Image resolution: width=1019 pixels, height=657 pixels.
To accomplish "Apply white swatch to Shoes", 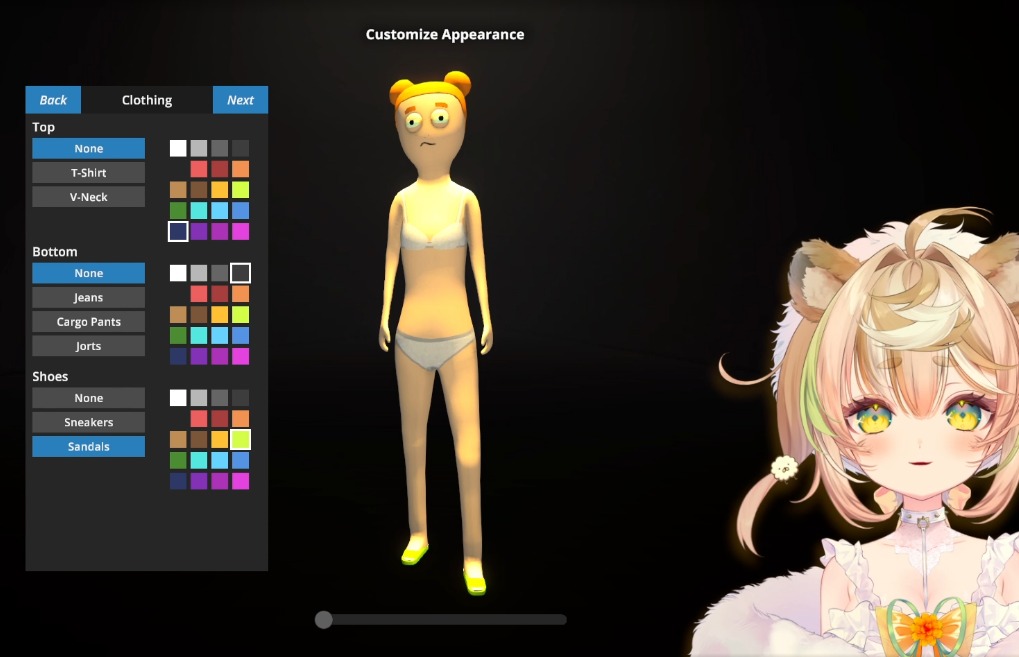I will (178, 398).
